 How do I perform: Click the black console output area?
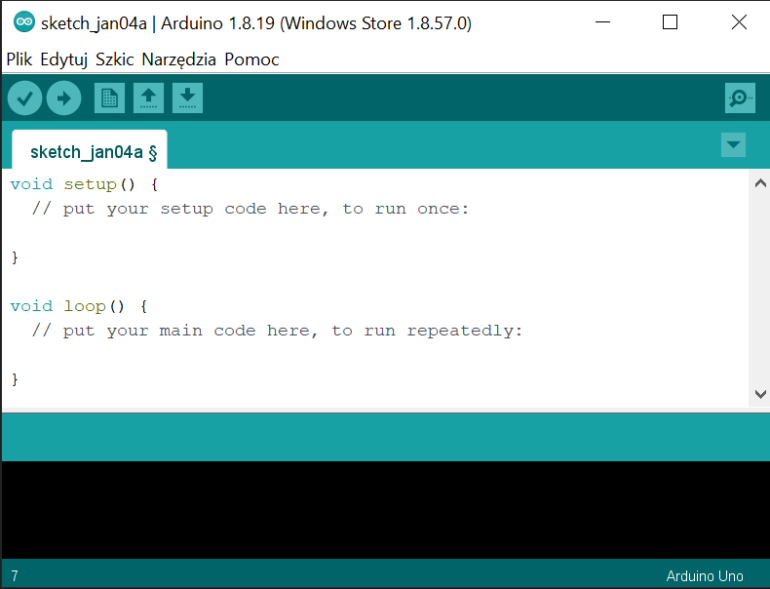(x=385, y=510)
